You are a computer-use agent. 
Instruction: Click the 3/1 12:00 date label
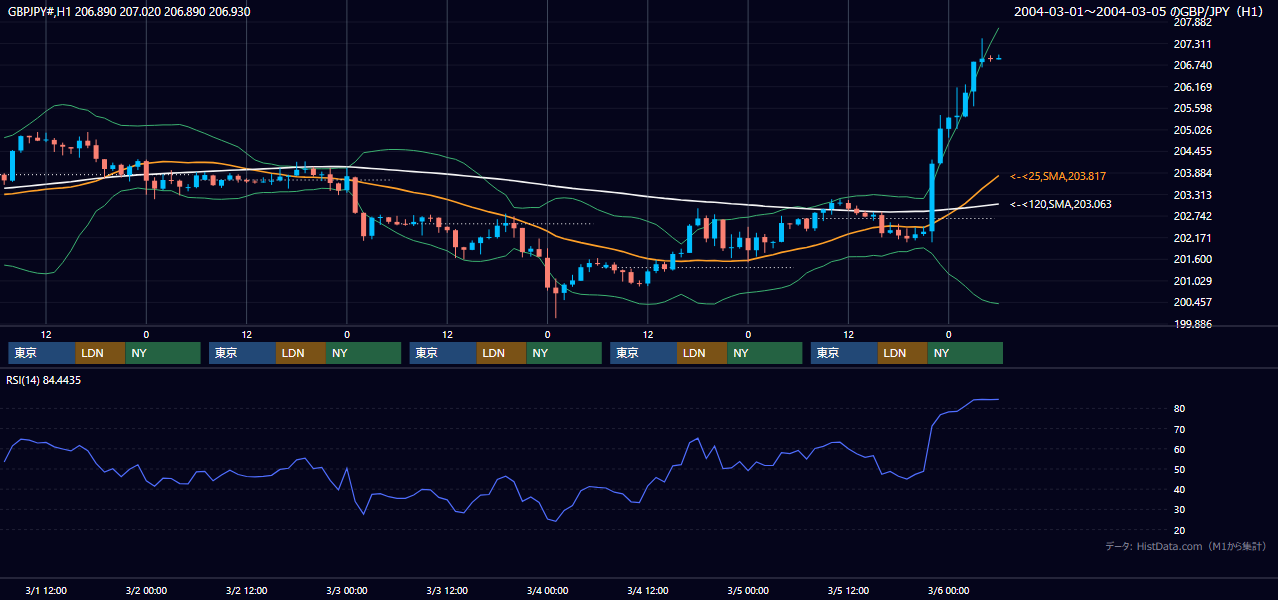46,590
